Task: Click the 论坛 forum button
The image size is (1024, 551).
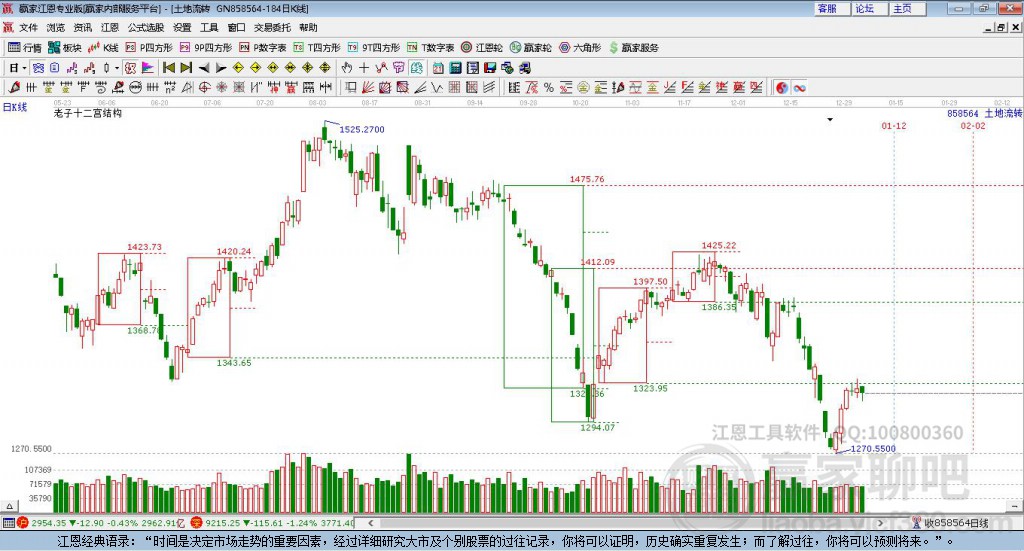Action: click(869, 8)
